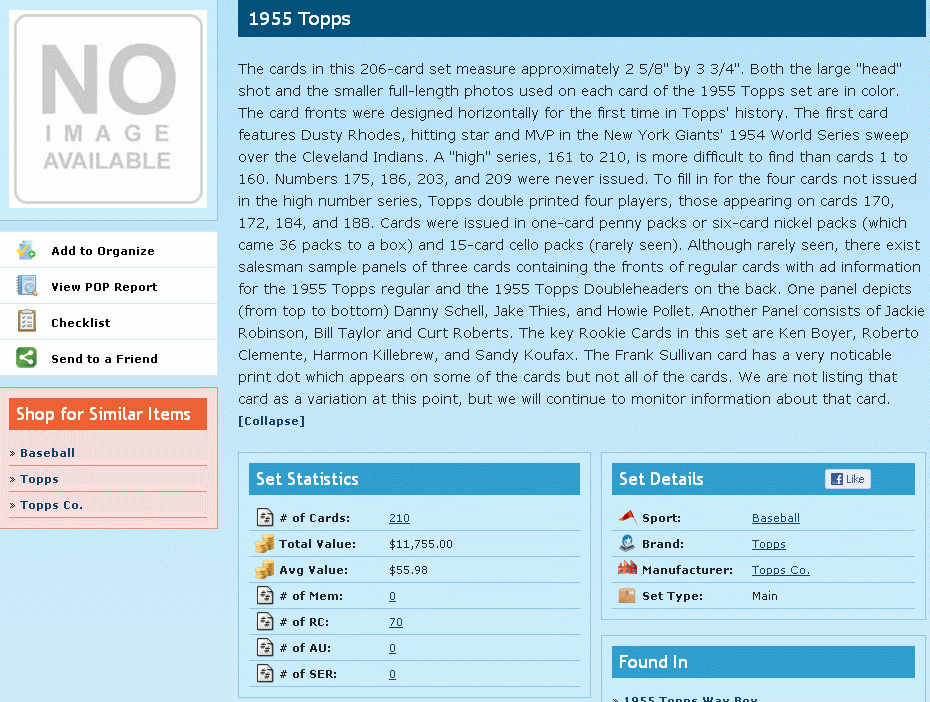Click the document icon beside # of RC
The width and height of the screenshot is (930, 702).
click(265, 621)
